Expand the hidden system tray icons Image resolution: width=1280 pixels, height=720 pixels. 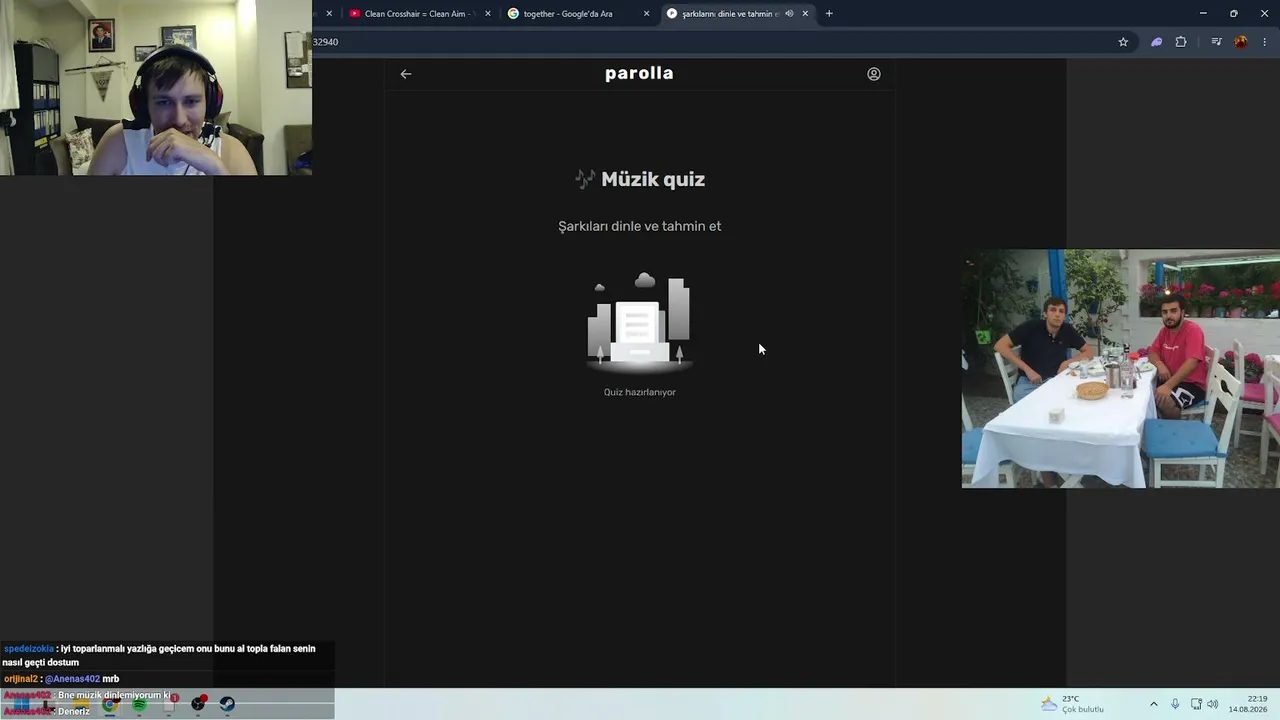(x=1153, y=704)
